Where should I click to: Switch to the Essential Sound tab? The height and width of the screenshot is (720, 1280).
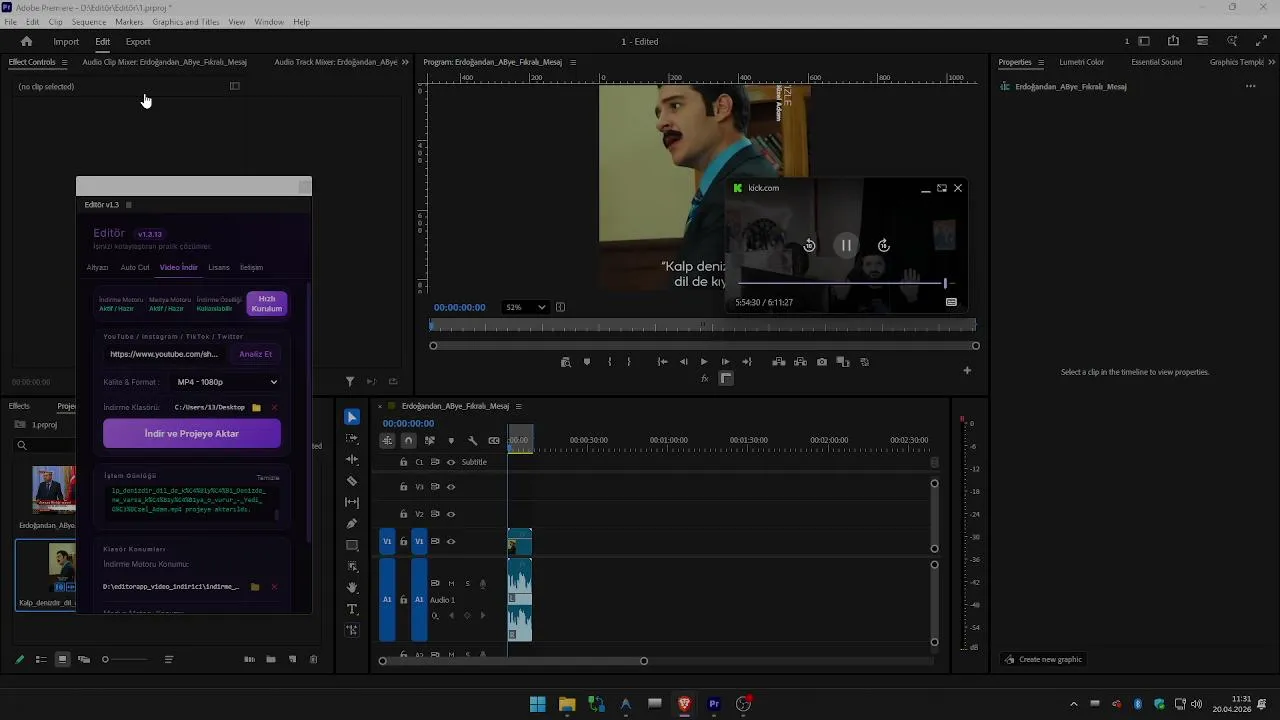(1156, 62)
